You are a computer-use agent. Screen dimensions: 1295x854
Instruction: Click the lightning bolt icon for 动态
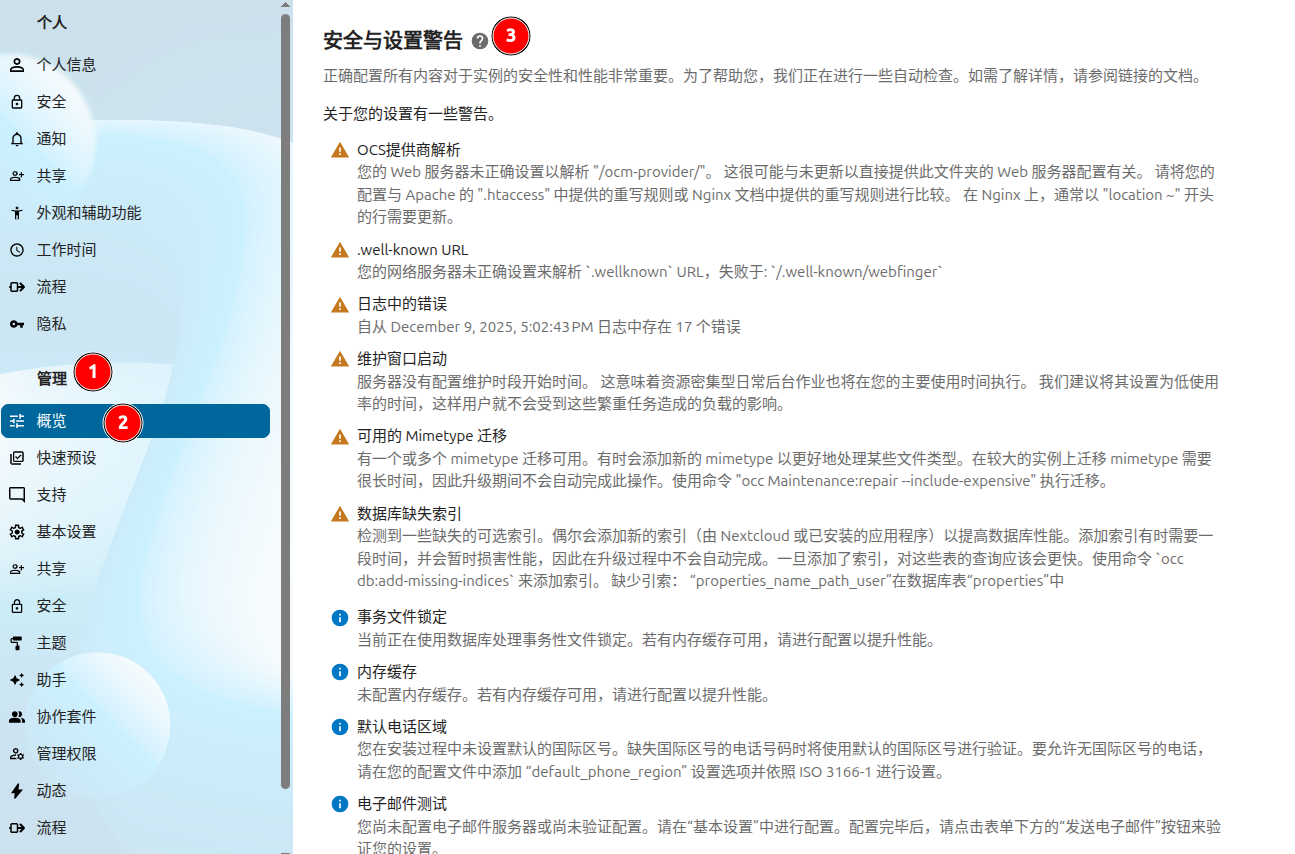click(x=17, y=791)
